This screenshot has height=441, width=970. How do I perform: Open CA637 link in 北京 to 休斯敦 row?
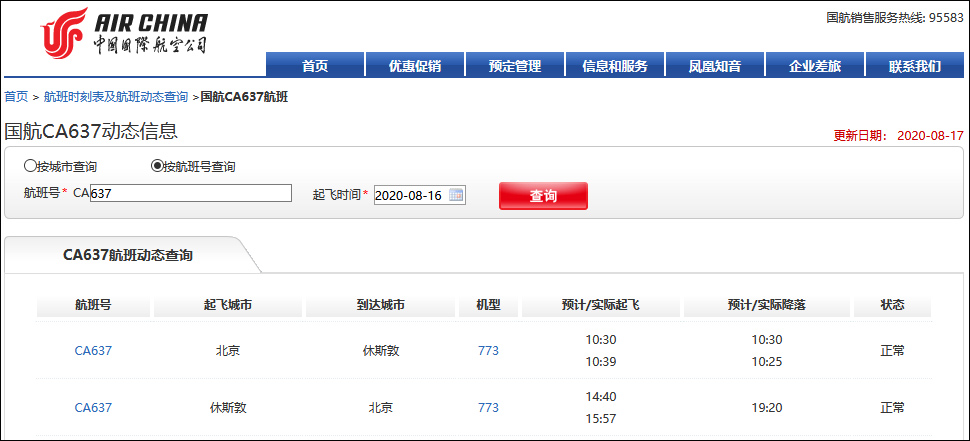93,351
